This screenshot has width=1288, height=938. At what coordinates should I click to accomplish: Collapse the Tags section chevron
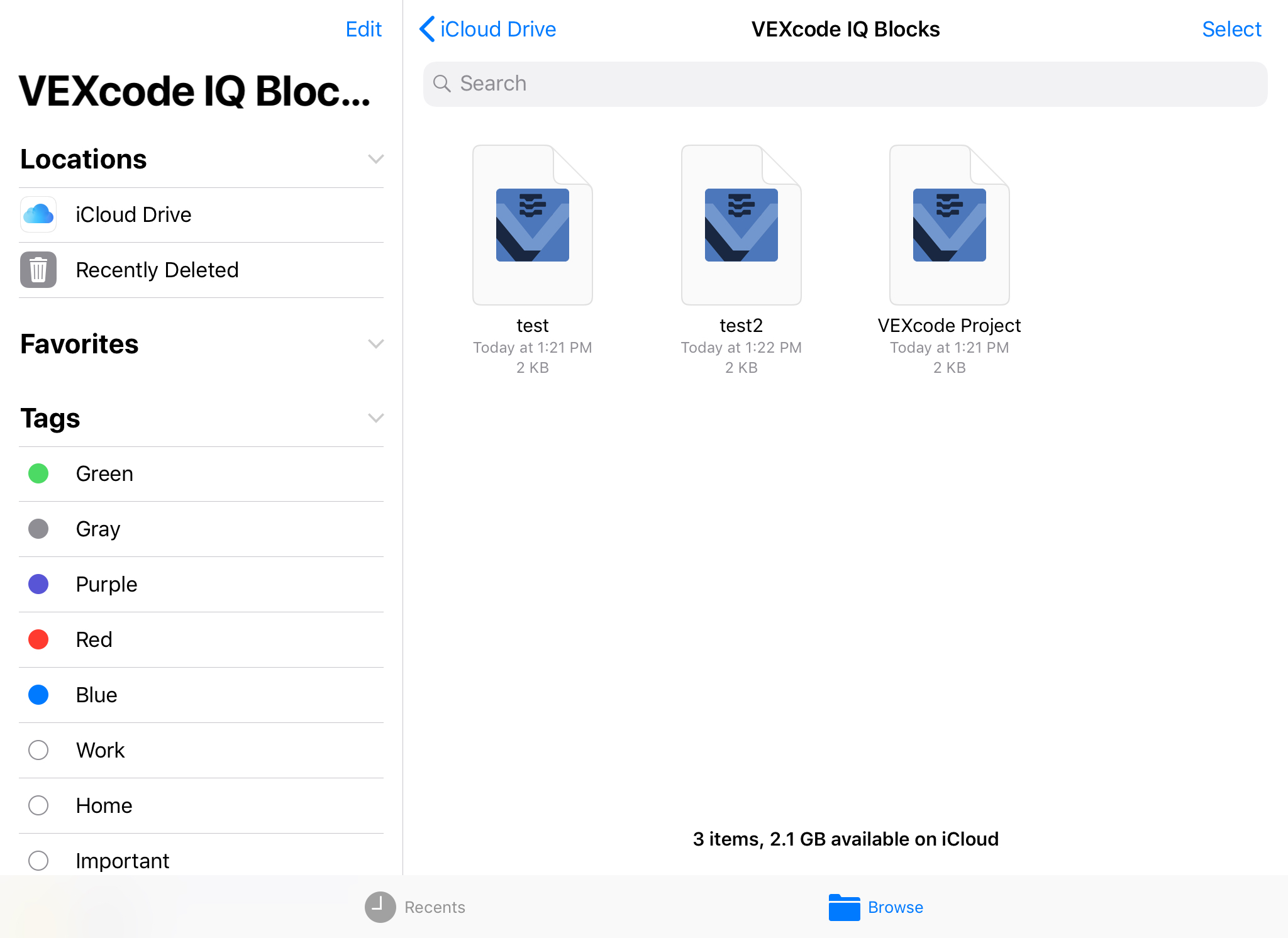[x=375, y=418]
